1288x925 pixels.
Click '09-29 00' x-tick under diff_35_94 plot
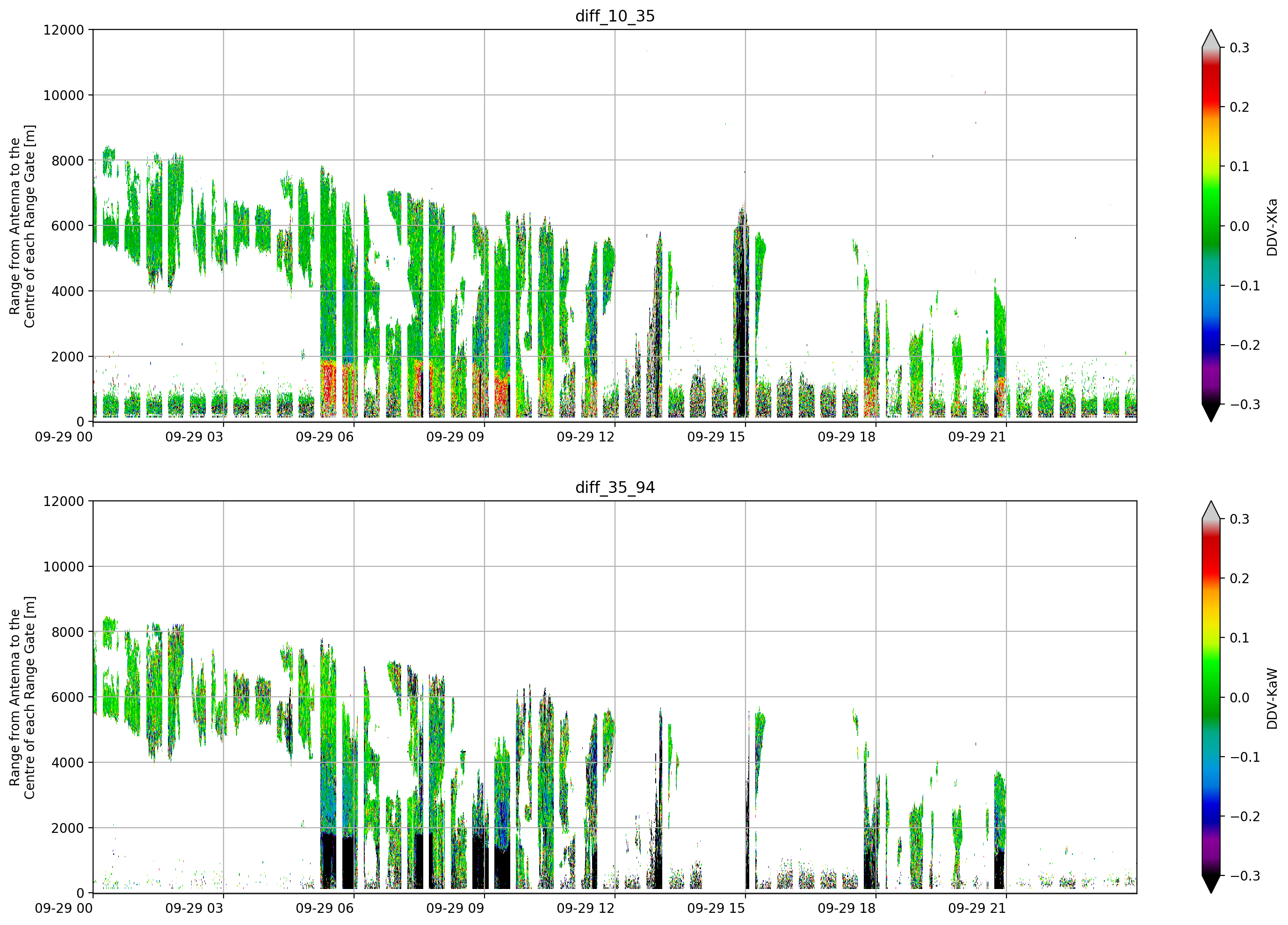click(64, 908)
